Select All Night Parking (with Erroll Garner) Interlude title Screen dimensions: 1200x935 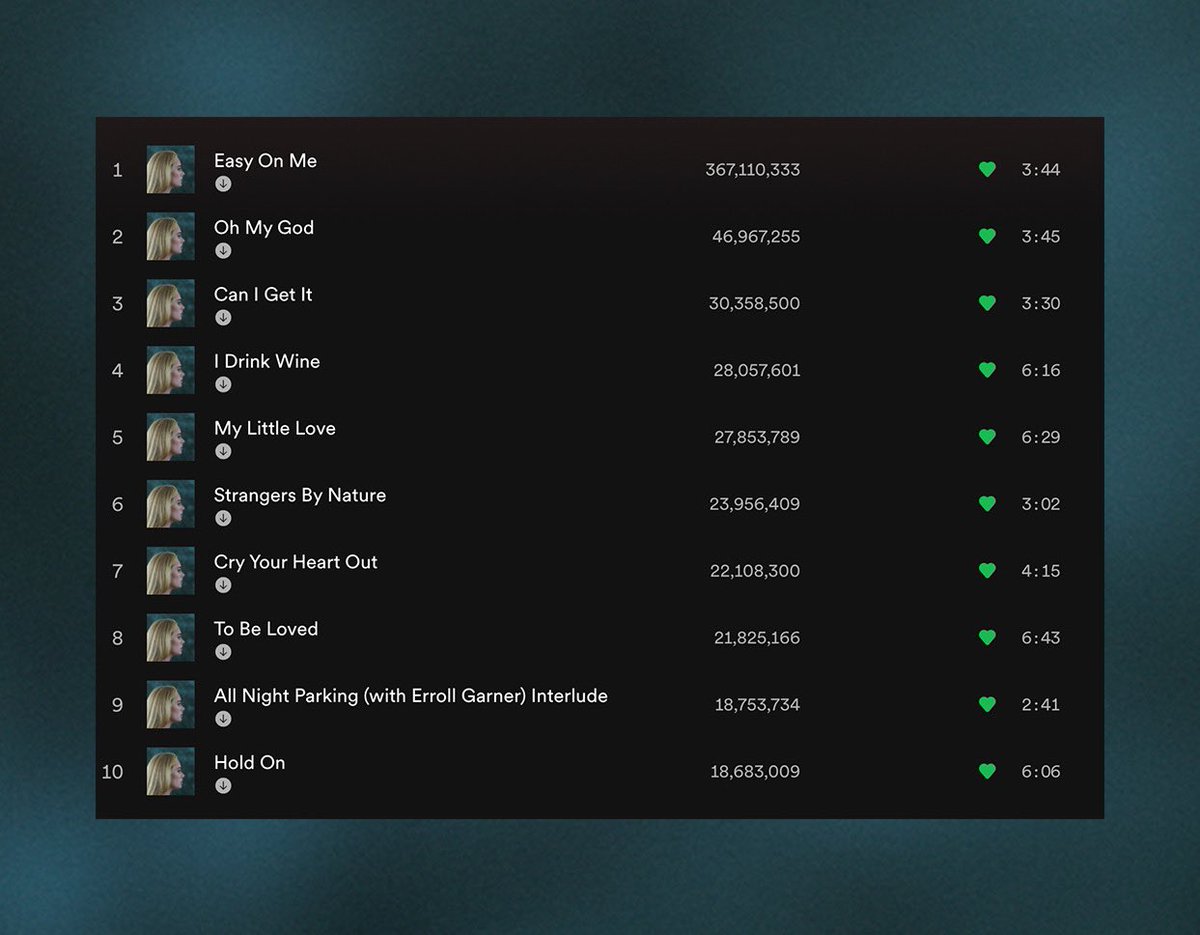[x=411, y=696]
